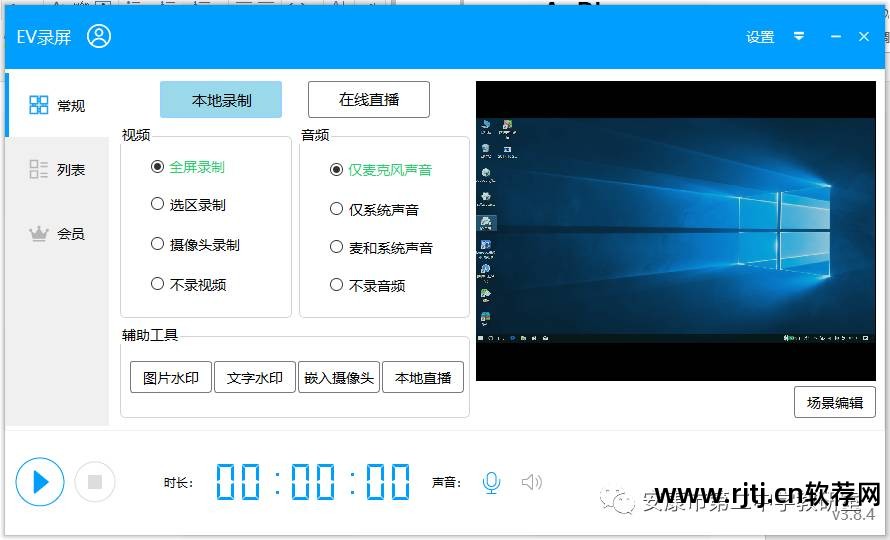Choose the 仅系统声音 radio option
Image resolution: width=890 pixels, height=540 pixels.
pyautogui.click(x=374, y=210)
